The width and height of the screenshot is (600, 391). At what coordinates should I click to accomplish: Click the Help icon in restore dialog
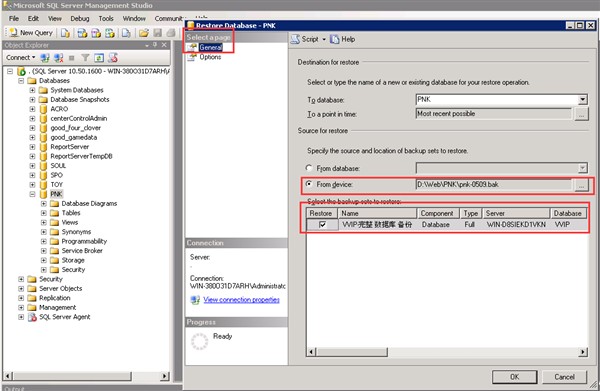[x=334, y=39]
